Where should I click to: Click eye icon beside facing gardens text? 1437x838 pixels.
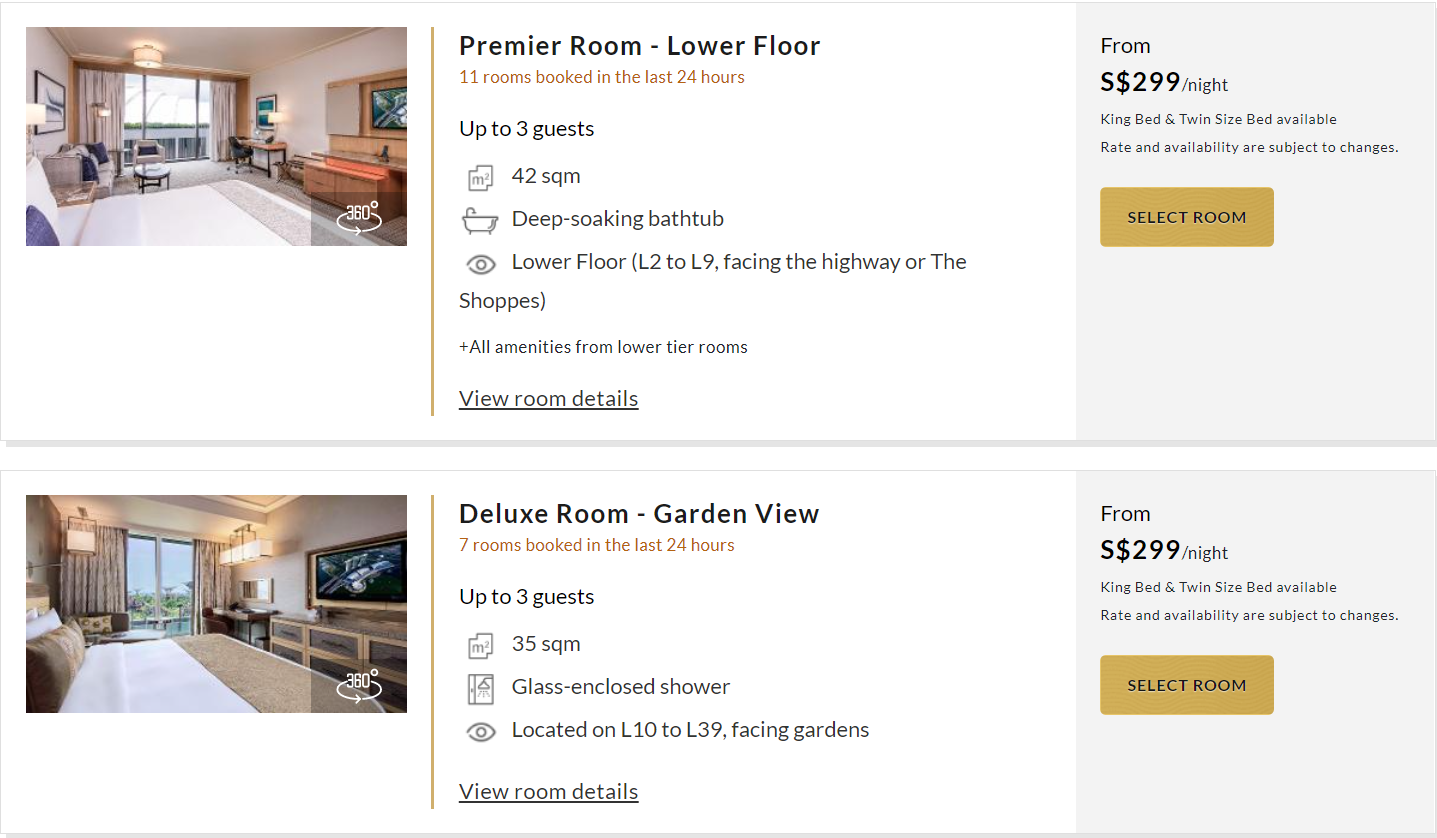(481, 732)
